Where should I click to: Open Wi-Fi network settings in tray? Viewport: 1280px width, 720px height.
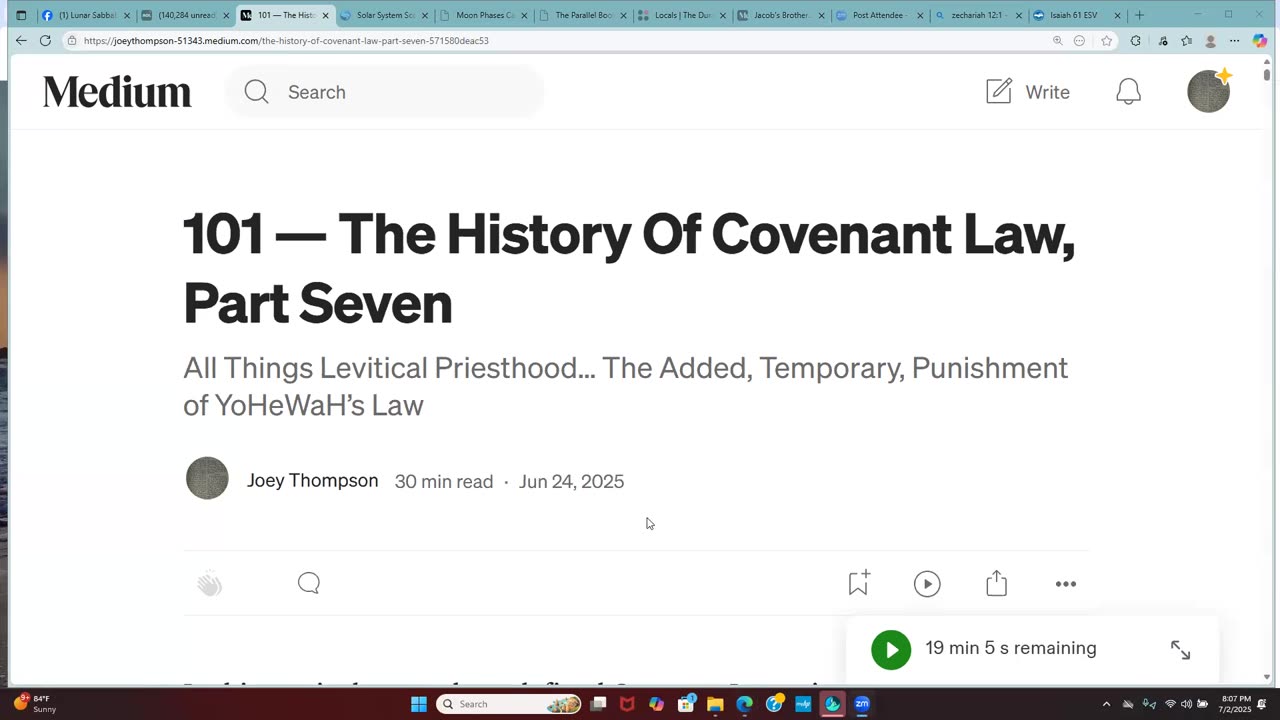click(1170, 704)
